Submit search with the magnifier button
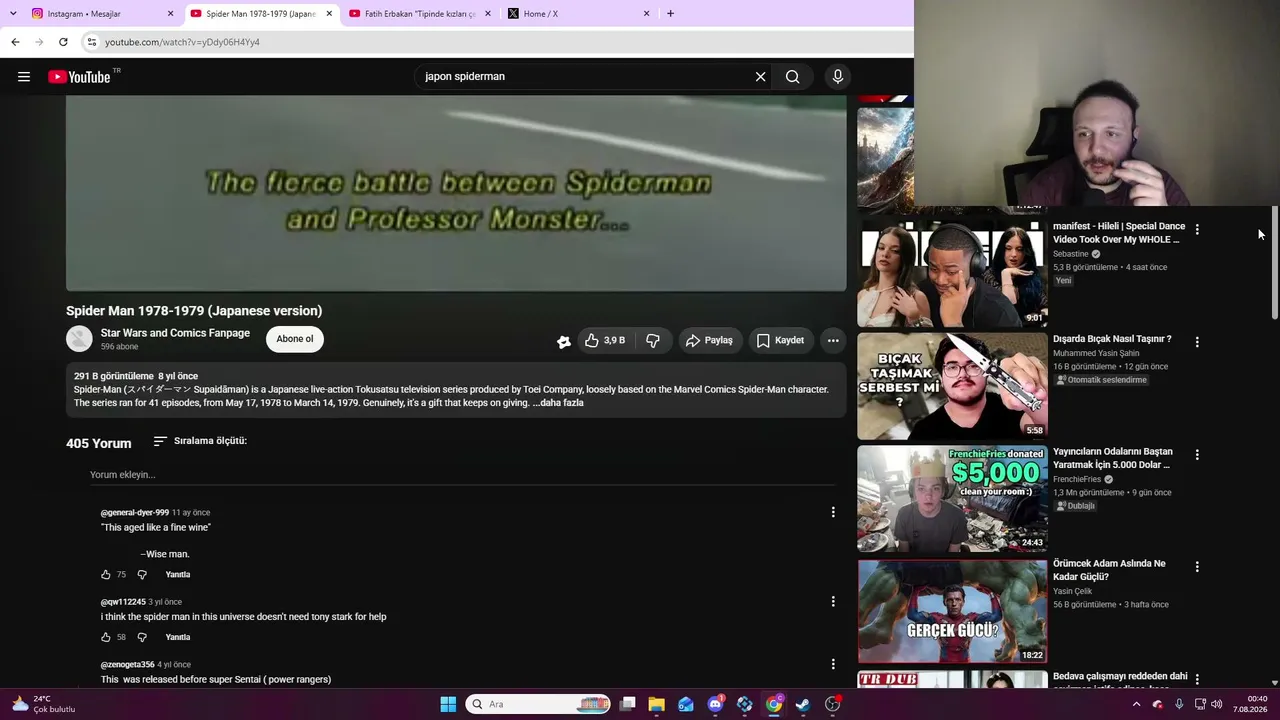Screen dimensions: 1280x720 (792, 77)
